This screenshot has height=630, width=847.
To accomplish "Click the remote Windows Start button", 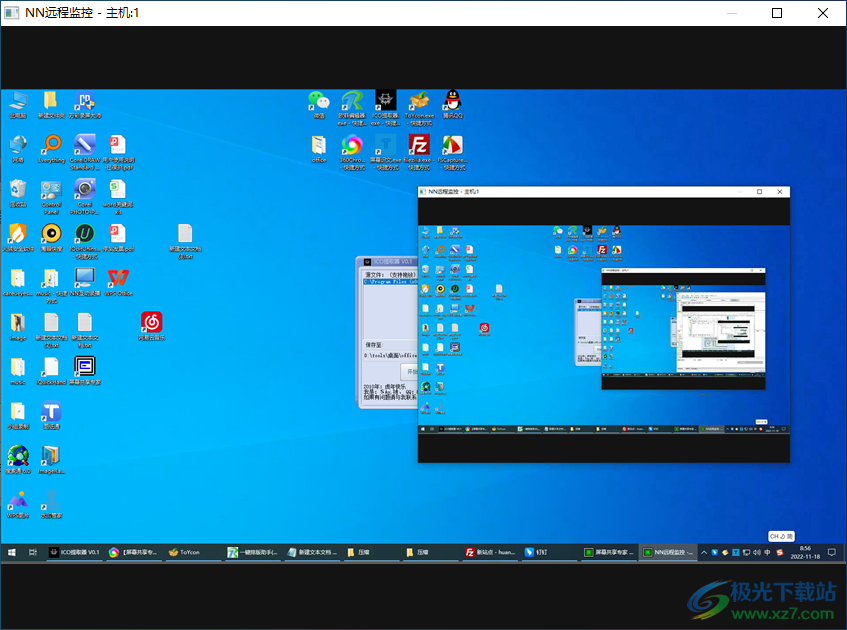I will click(x=11, y=552).
